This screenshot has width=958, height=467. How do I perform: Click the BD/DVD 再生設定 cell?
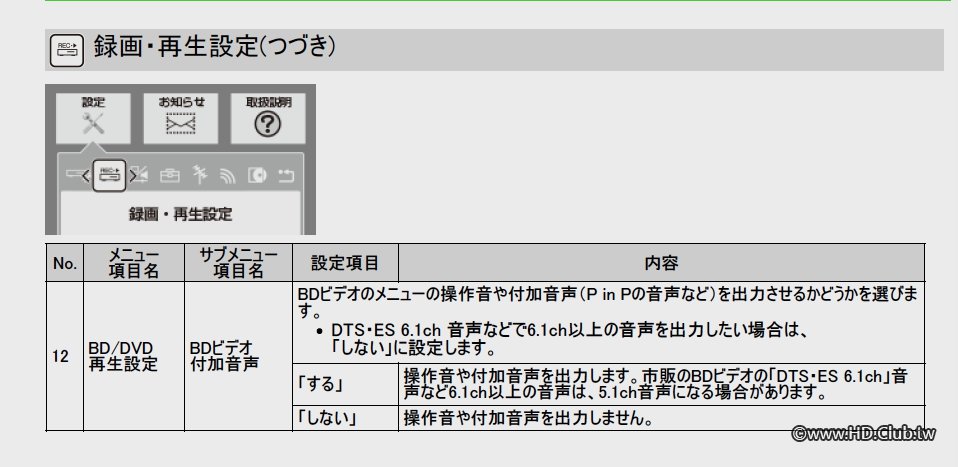[x=134, y=356]
